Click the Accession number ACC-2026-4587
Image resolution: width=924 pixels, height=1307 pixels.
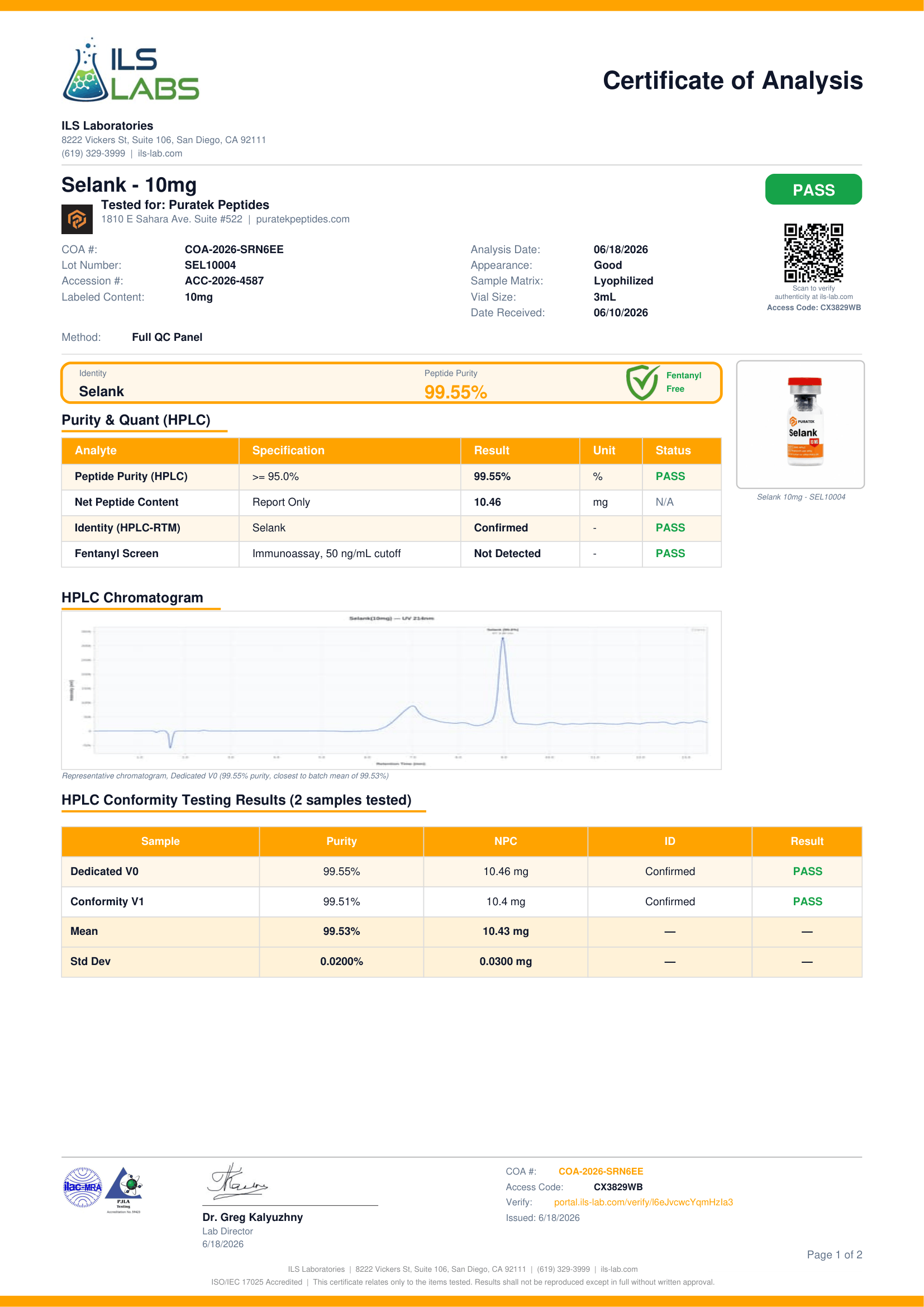pos(224,281)
